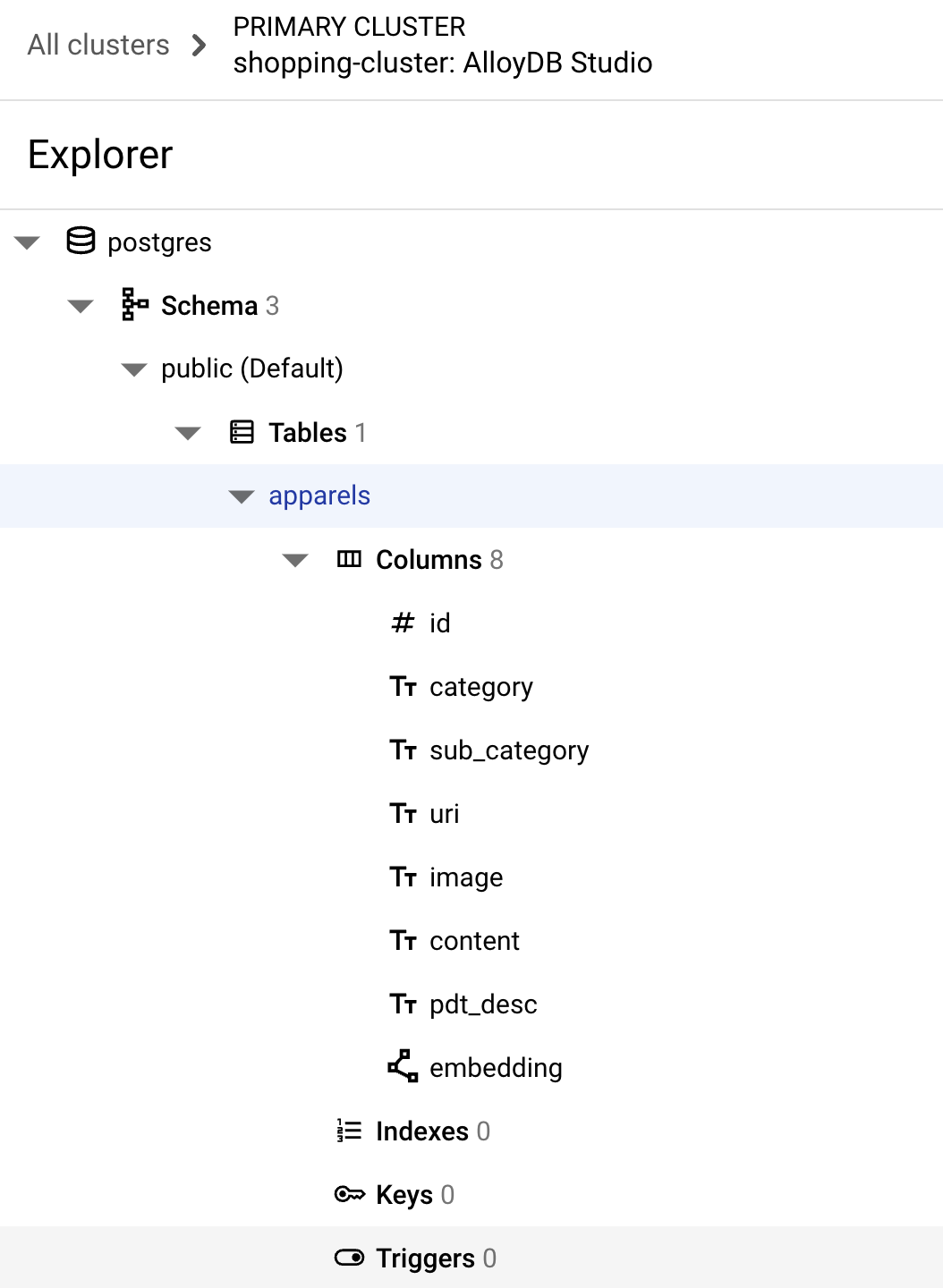Select the pdt_desc column

(483, 1004)
